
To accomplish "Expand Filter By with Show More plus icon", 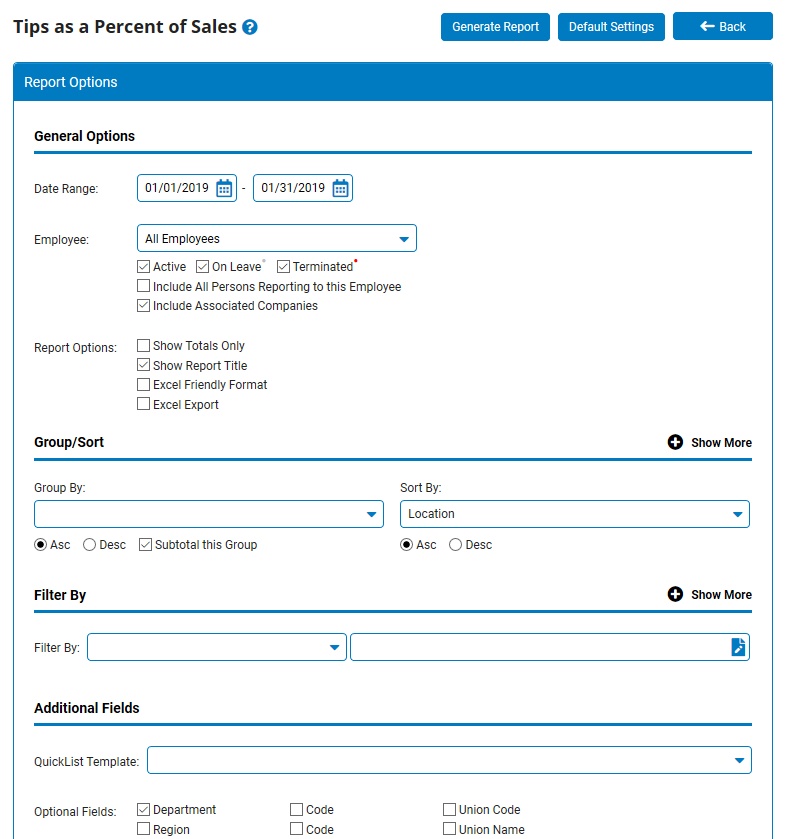I will 676,594.
